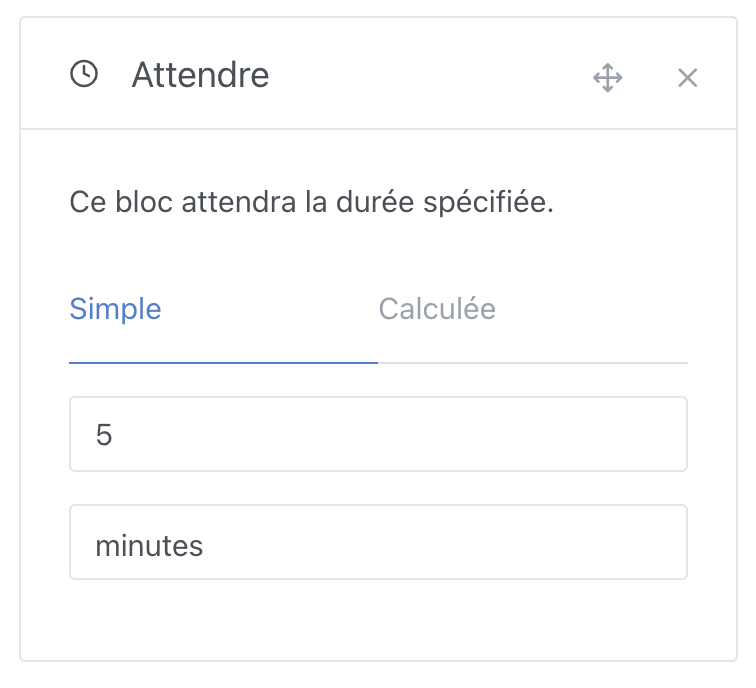Click the move arrows icon in header
This screenshot has height=688, width=756.
(x=607, y=78)
